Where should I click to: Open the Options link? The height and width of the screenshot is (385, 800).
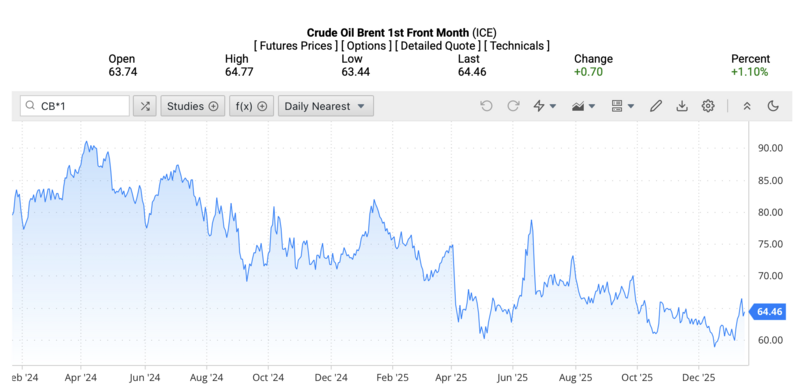click(x=367, y=46)
